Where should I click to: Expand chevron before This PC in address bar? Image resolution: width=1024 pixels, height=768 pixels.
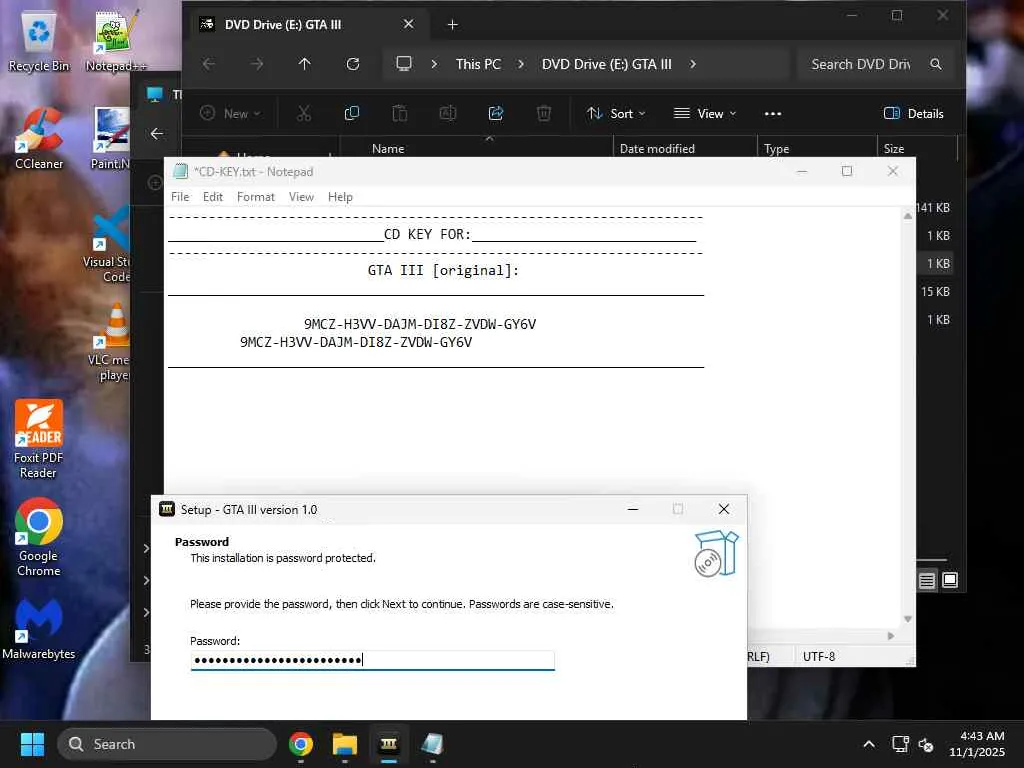(434, 64)
